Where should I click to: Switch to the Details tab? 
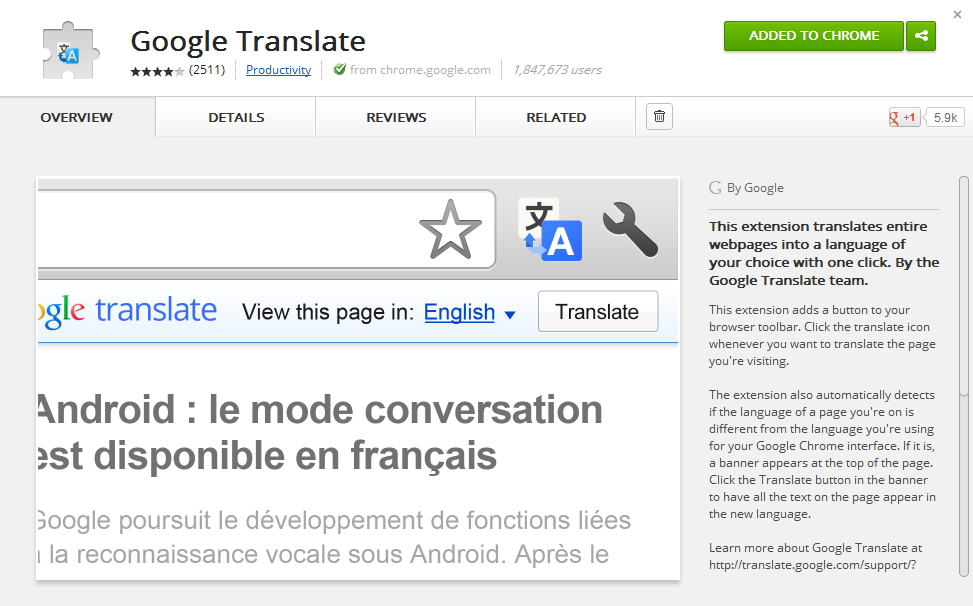click(x=236, y=117)
